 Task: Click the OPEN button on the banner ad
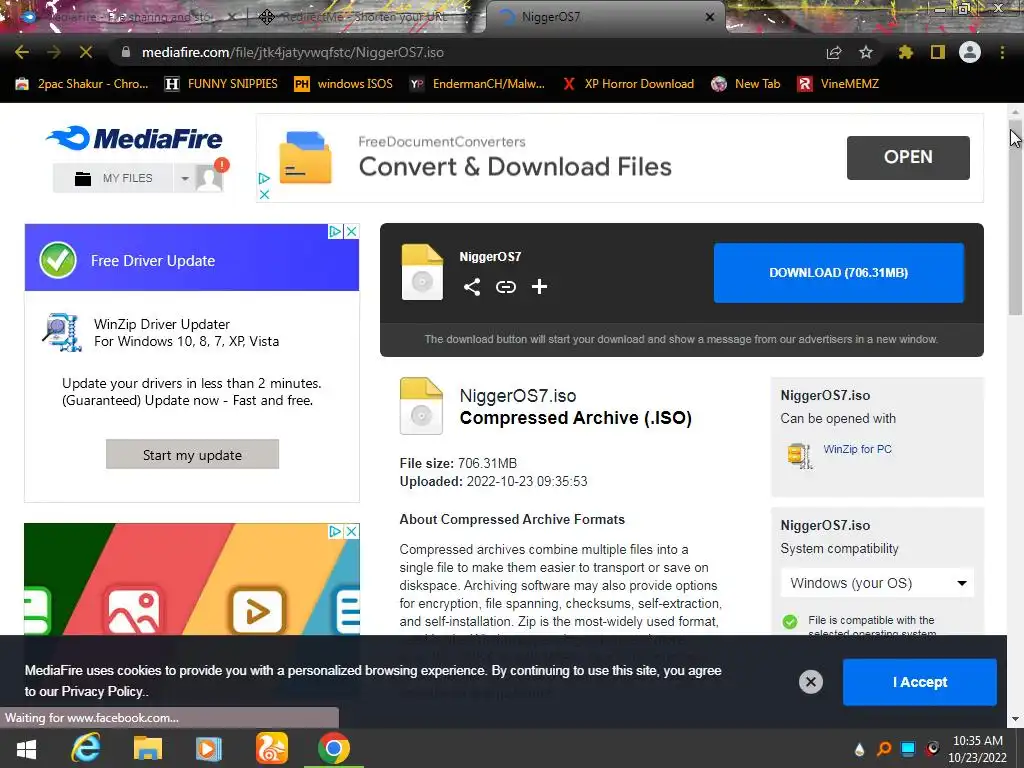click(x=908, y=157)
